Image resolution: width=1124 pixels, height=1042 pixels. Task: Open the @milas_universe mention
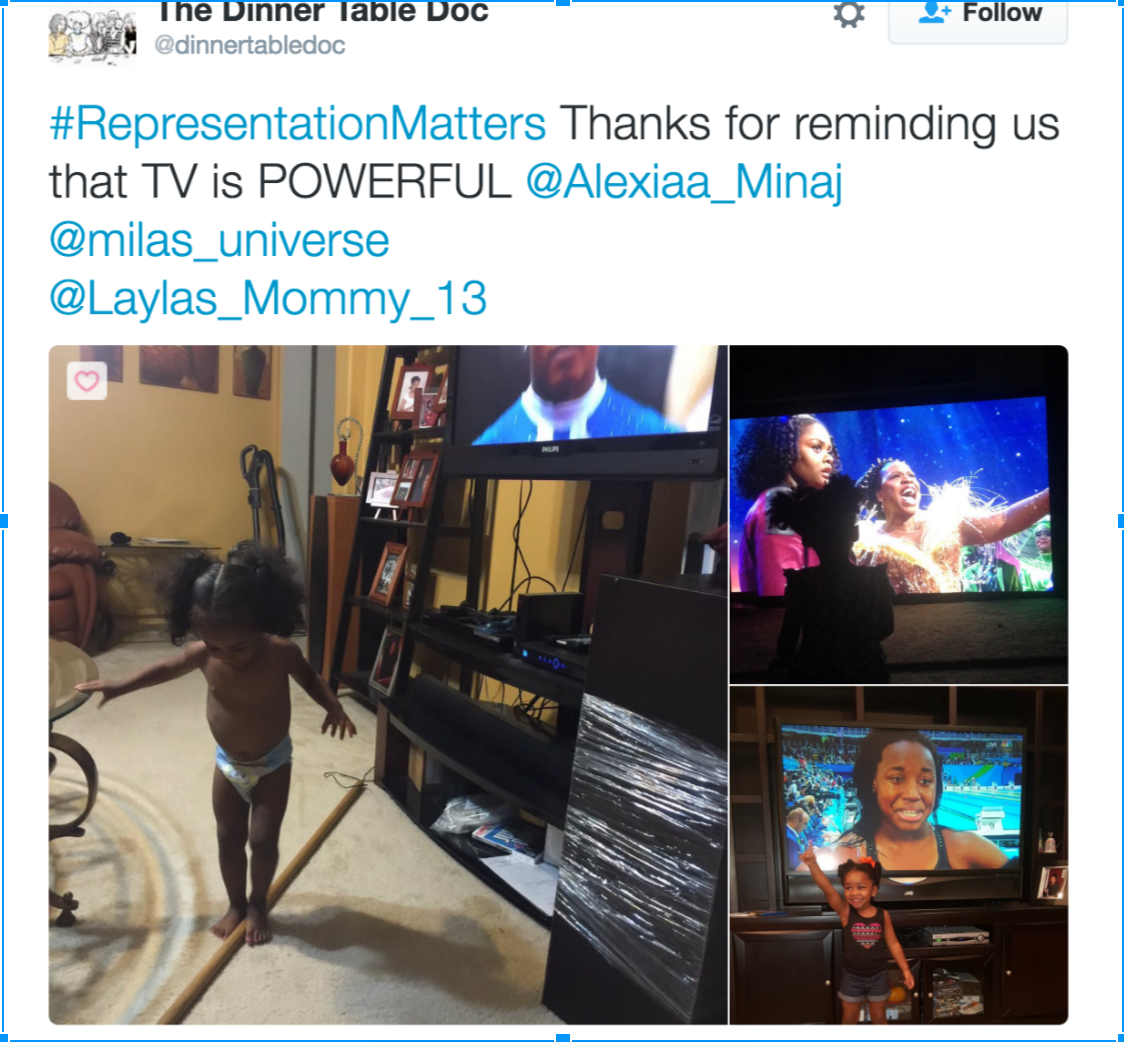click(219, 240)
